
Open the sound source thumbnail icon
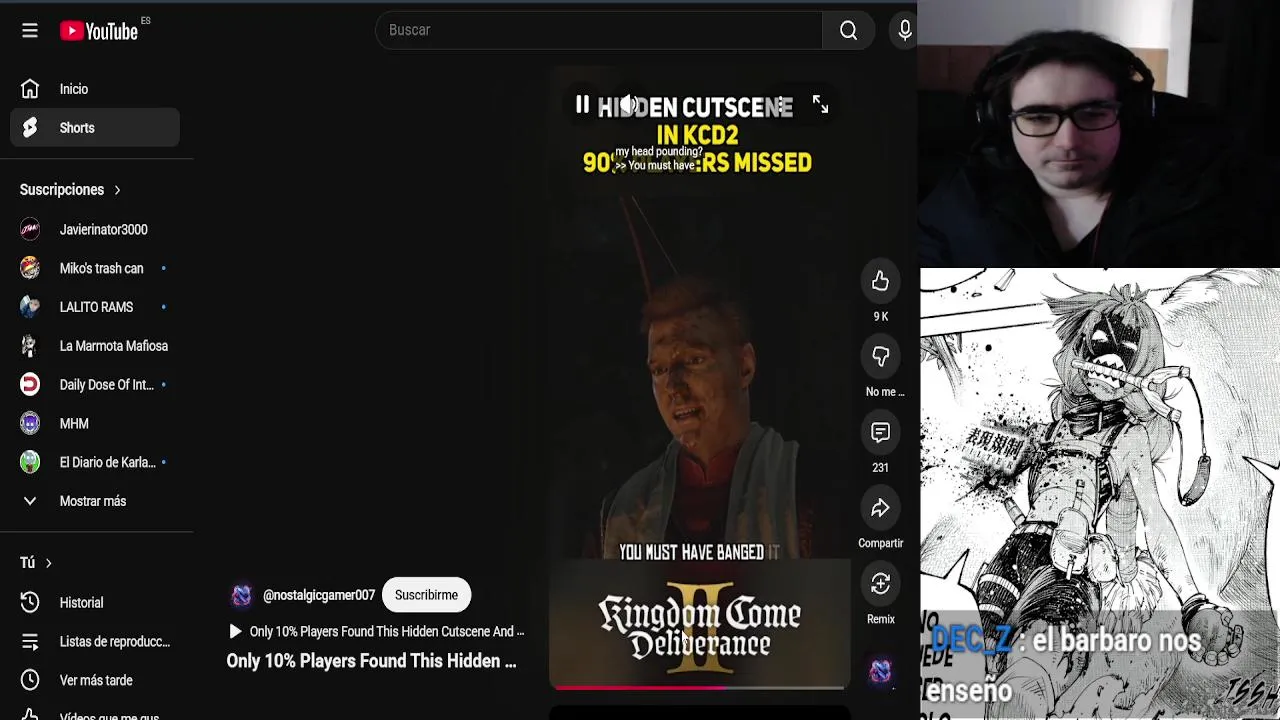880,671
